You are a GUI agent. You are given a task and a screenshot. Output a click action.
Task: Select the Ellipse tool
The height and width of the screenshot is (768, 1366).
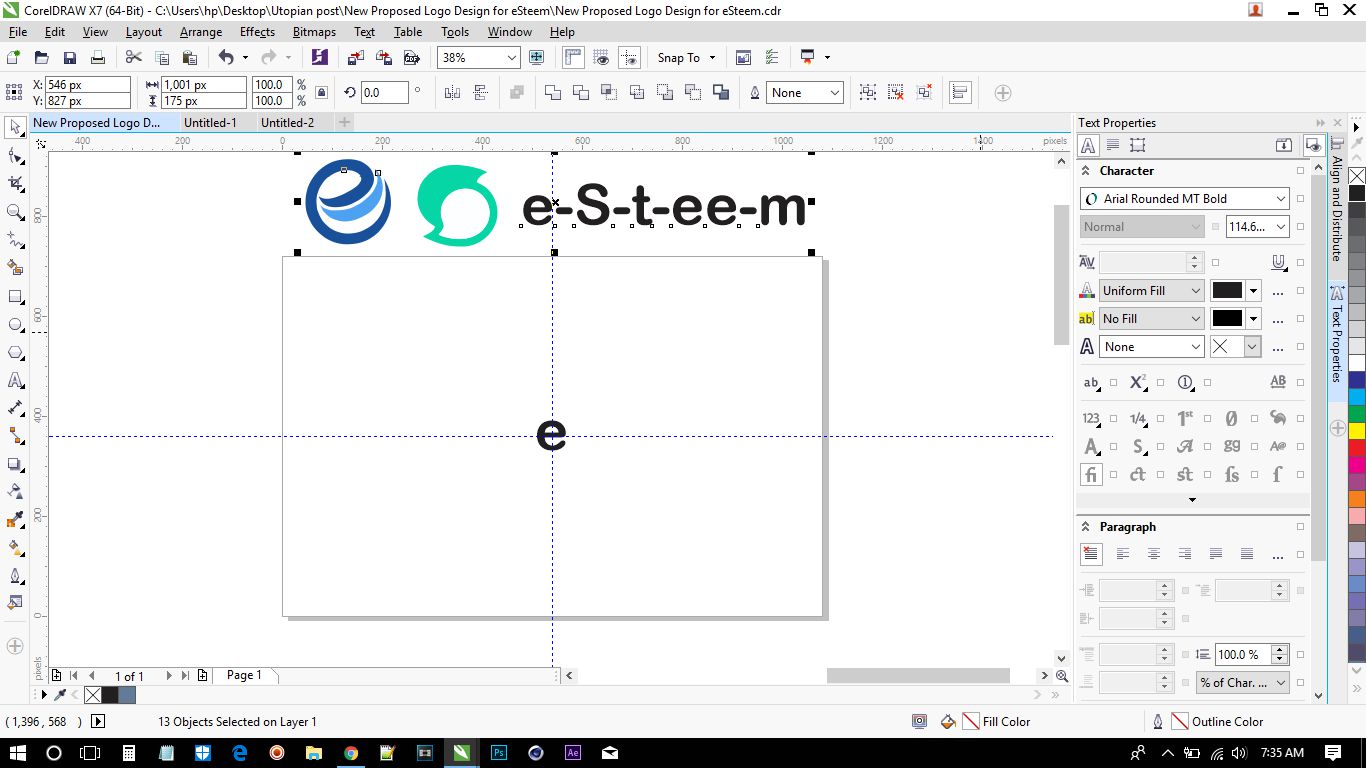15,324
